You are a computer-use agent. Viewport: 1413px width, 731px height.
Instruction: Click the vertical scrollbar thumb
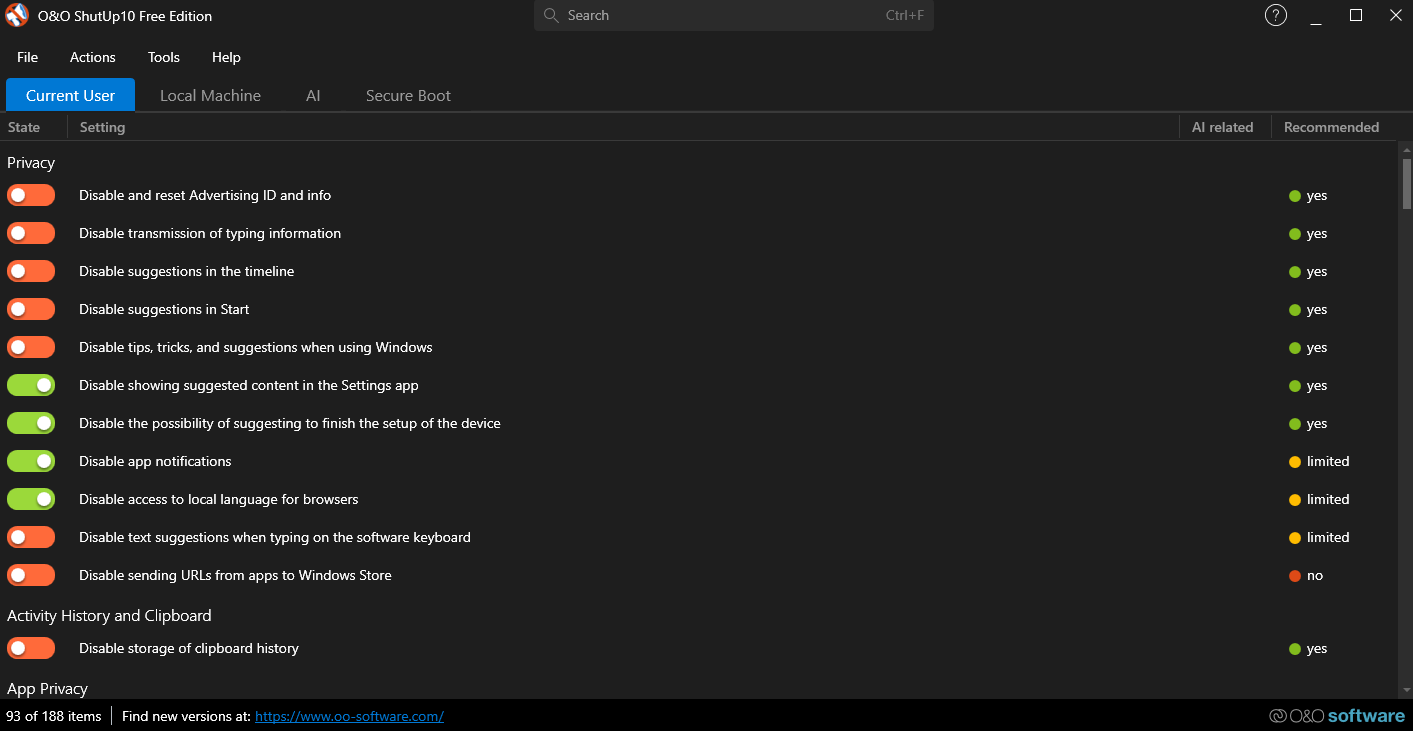1406,183
